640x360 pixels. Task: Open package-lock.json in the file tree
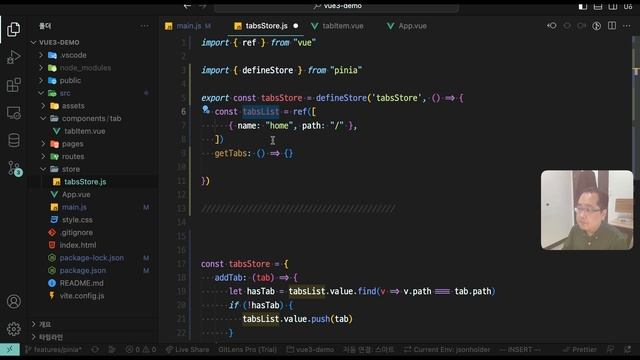click(92, 258)
